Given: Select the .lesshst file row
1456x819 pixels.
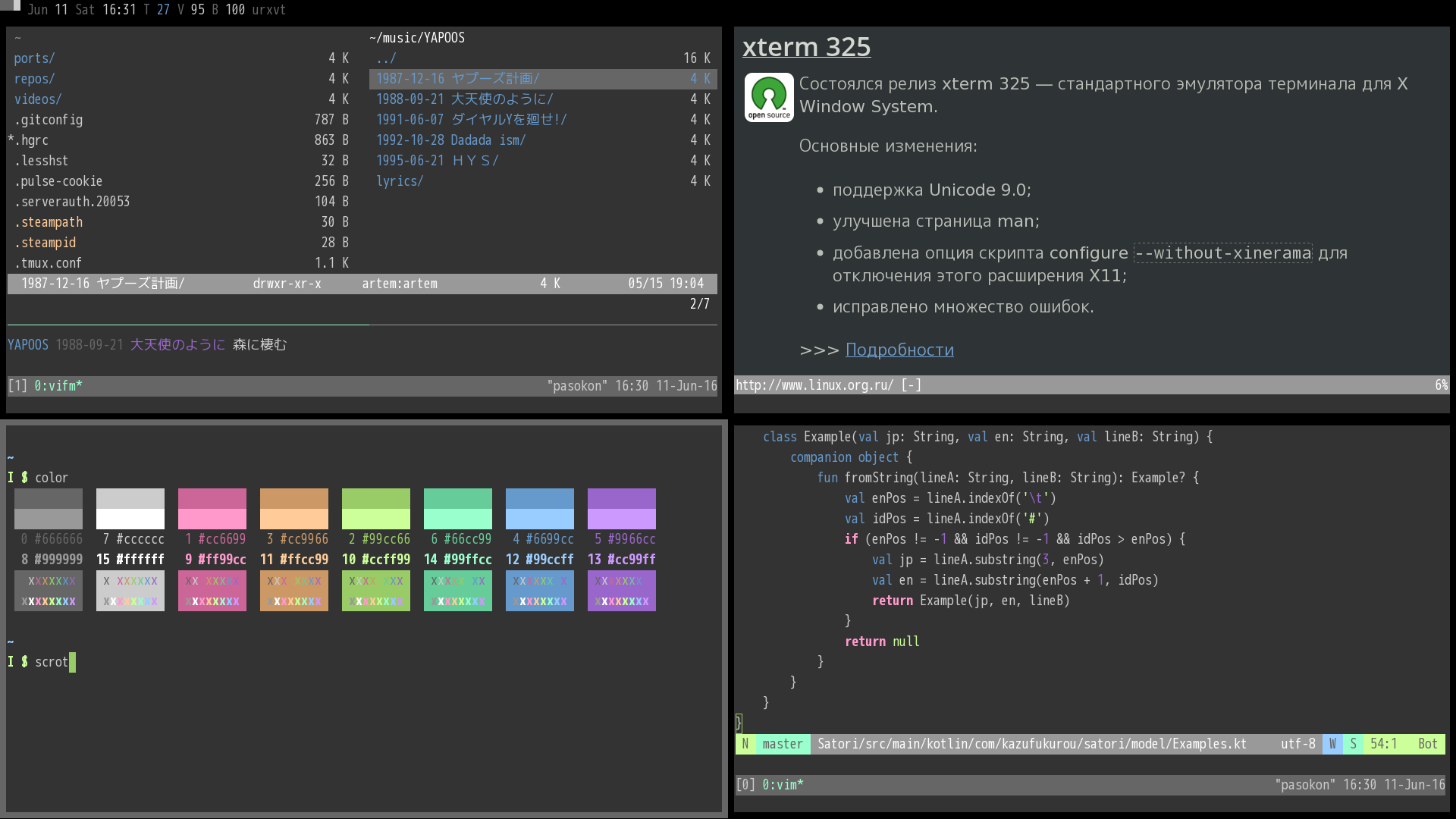Looking at the screenshot, I should coord(181,161).
